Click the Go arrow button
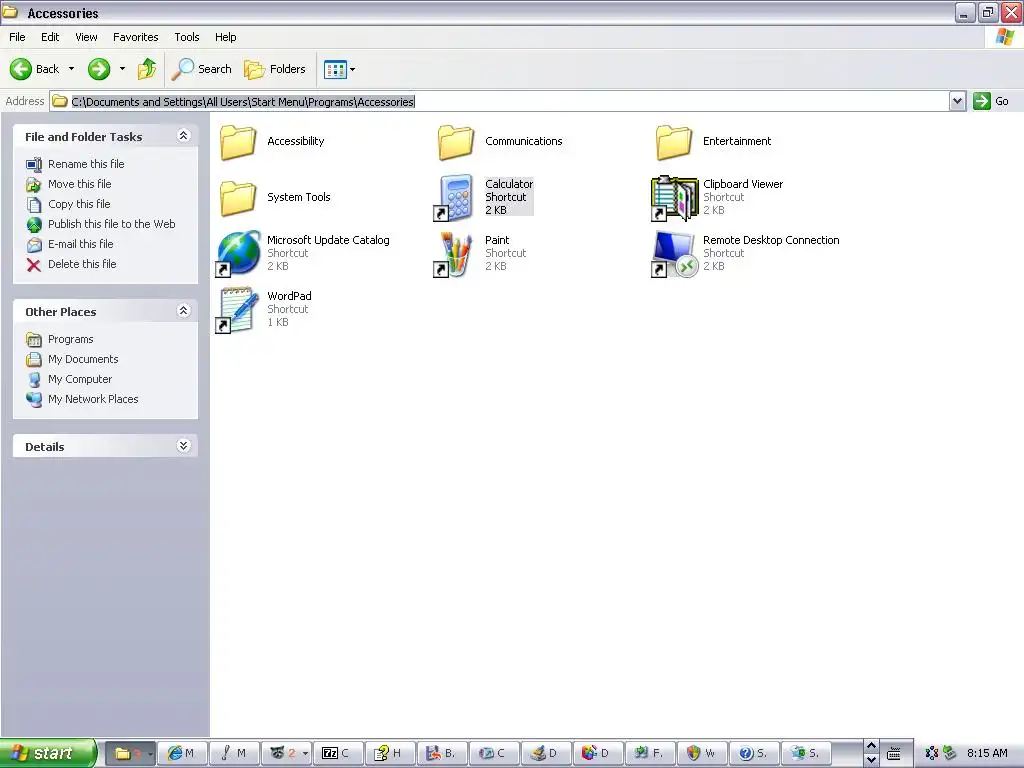This screenshot has width=1024, height=768. (x=982, y=101)
